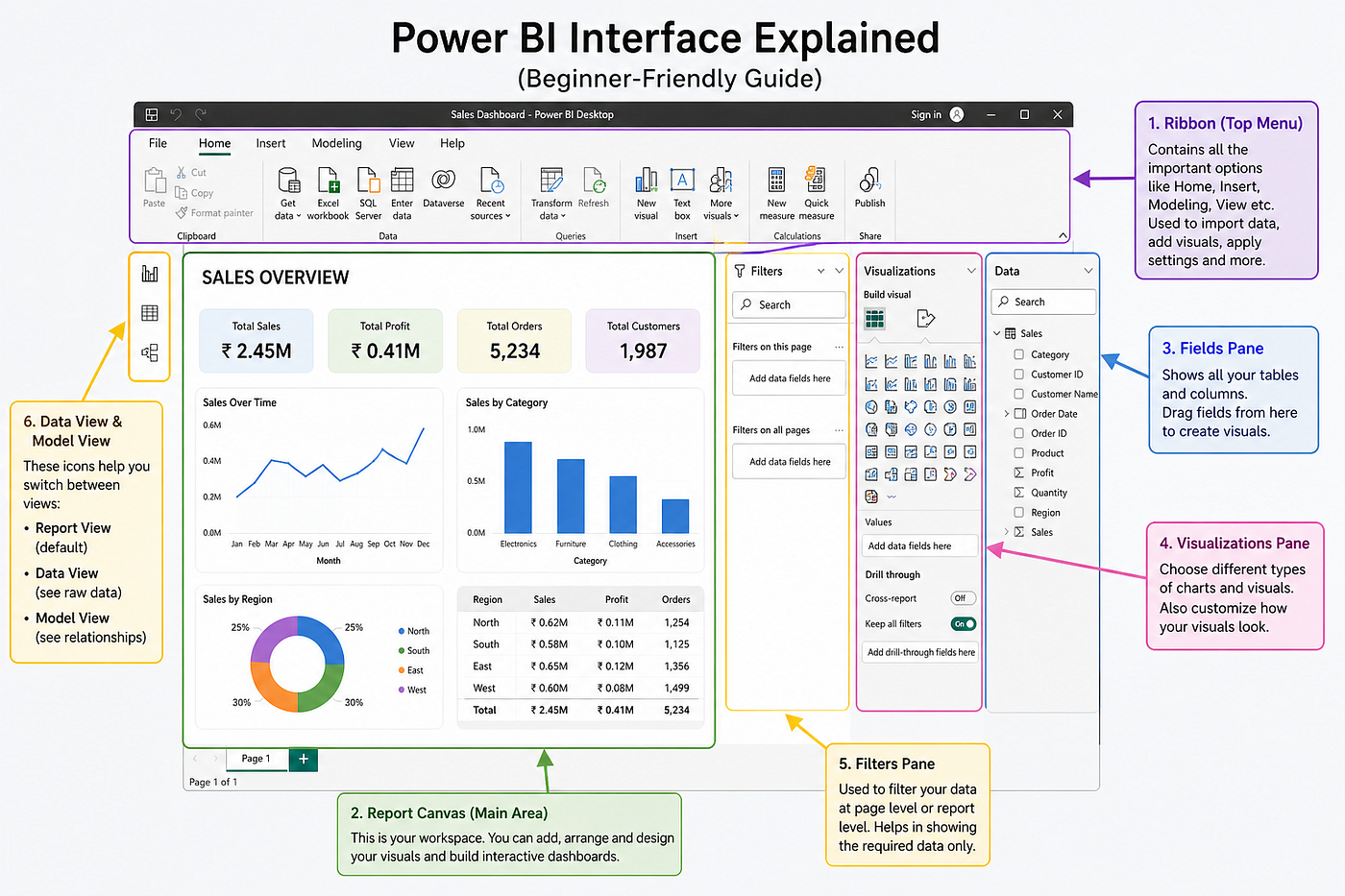Click the Publish icon
1345x896 pixels.
869,181
